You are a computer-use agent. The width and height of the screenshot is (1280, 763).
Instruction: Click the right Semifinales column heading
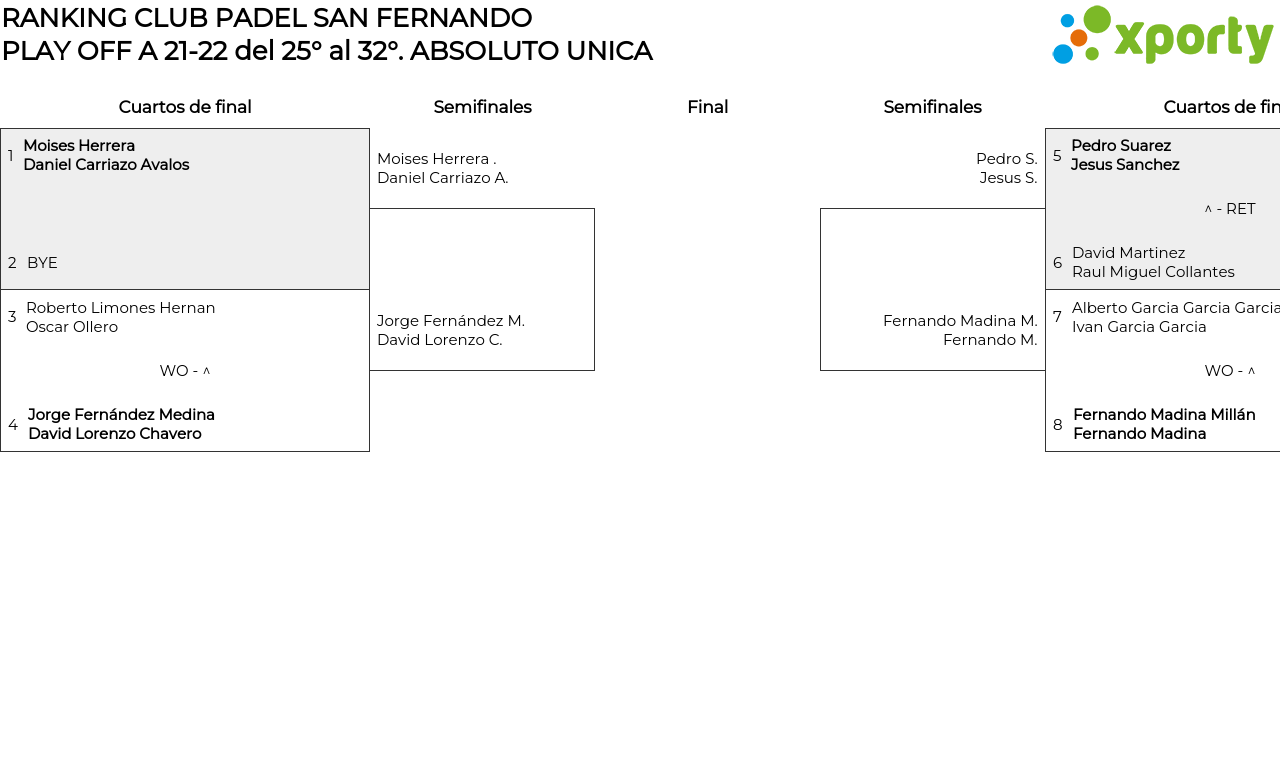(932, 107)
